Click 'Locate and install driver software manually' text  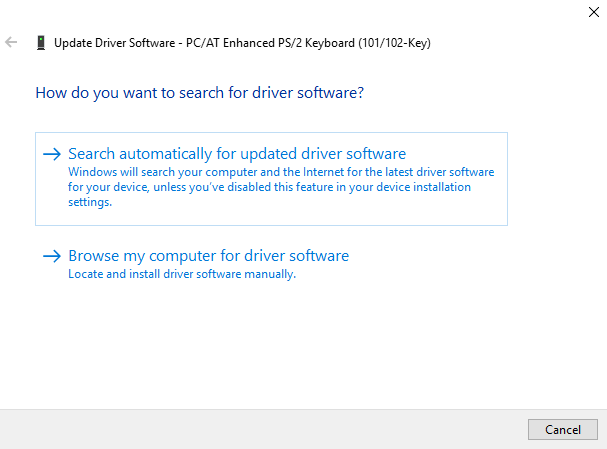(182, 274)
